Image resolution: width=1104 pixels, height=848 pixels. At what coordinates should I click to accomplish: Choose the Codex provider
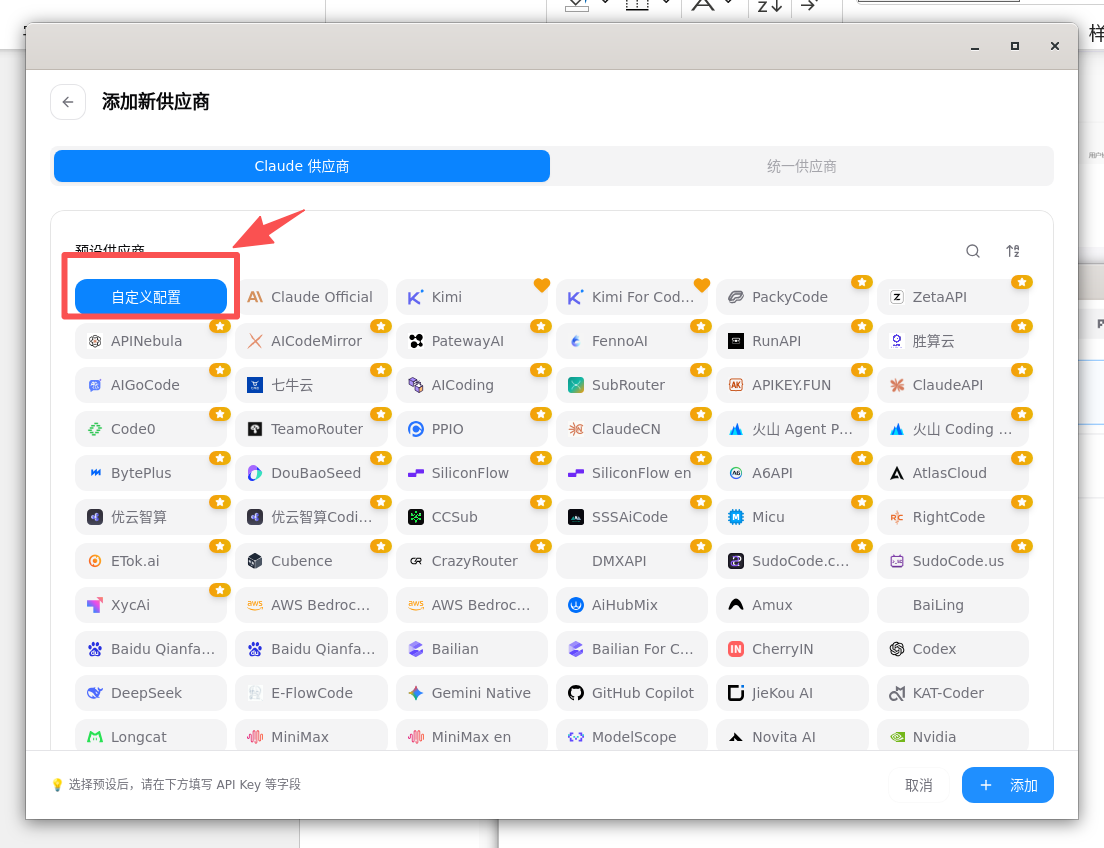click(953, 649)
